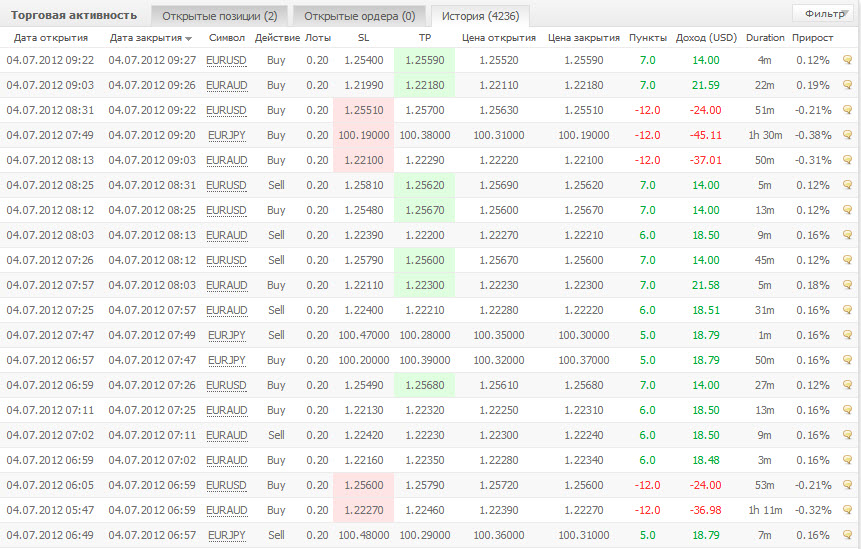Sort by TP column header
Image resolution: width=861 pixels, height=549 pixels.
click(x=425, y=38)
